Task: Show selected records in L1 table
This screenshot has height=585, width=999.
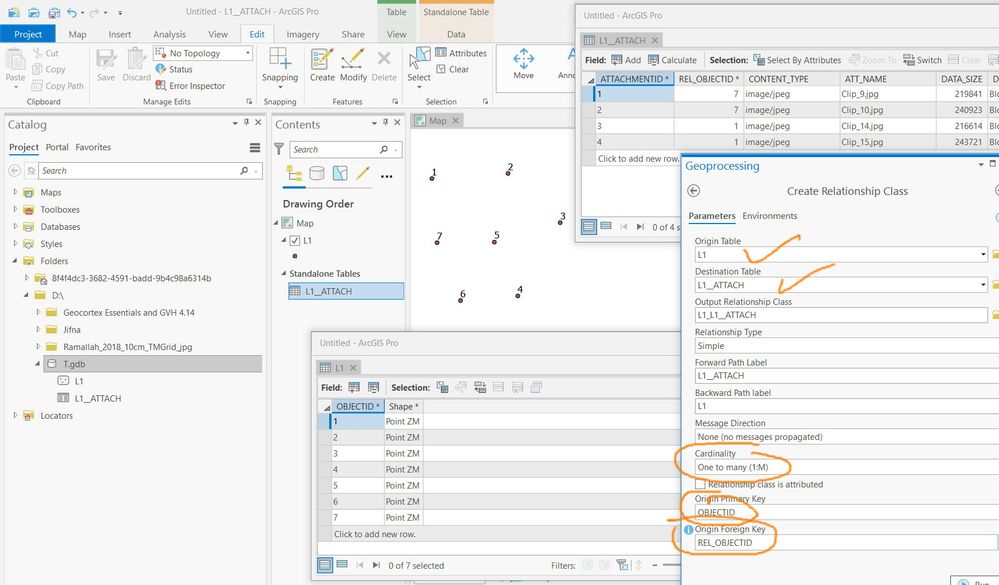Action: coord(342,565)
